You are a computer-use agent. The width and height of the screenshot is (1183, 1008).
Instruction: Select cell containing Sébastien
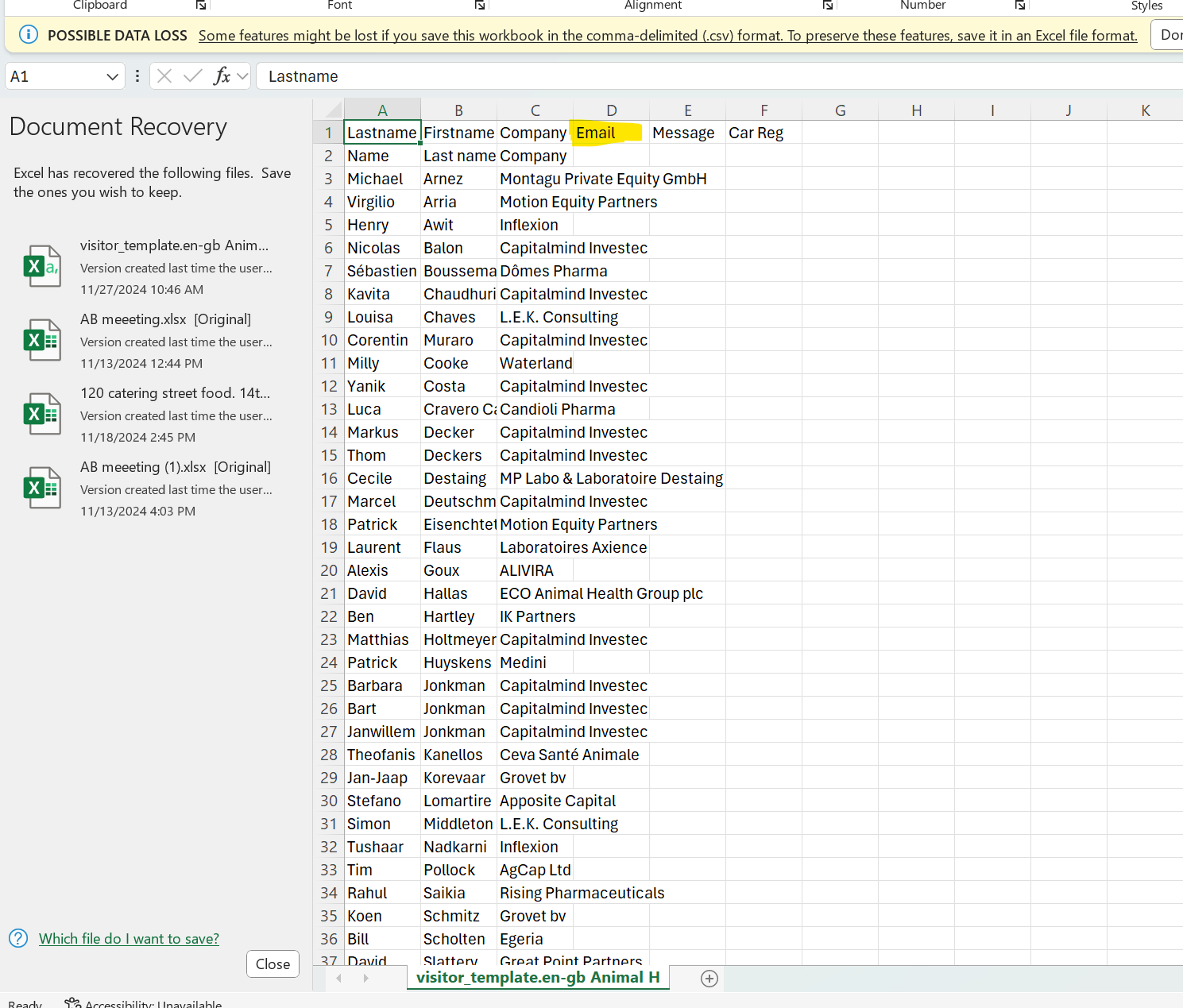[382, 271]
